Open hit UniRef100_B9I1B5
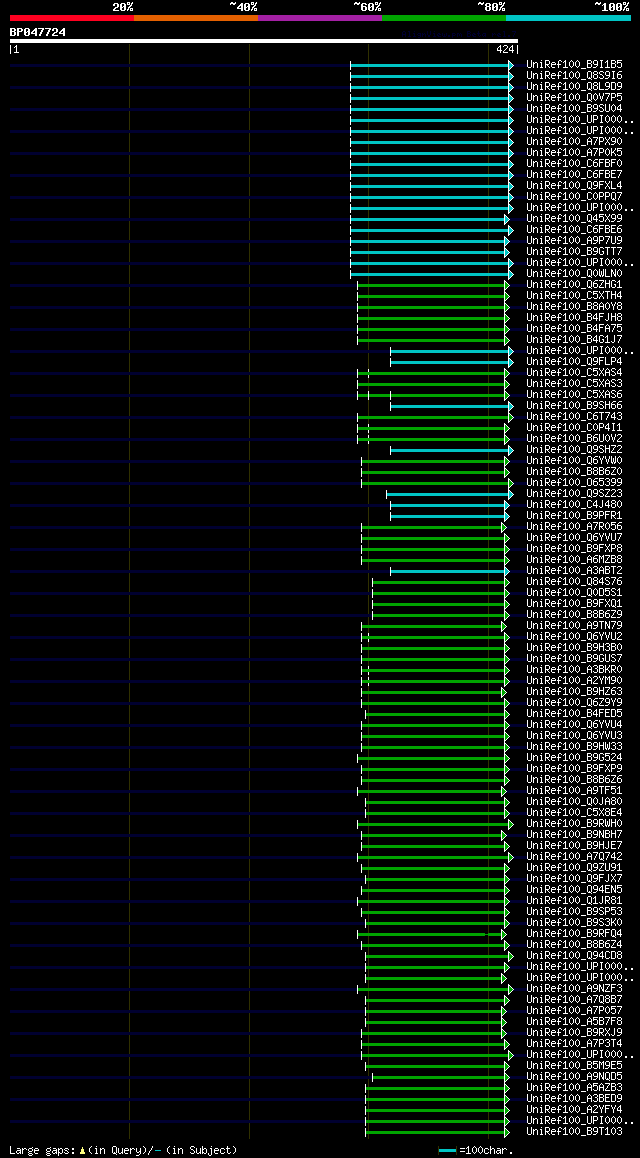Viewport: 640px width, 1158px height. pyautogui.click(x=574, y=64)
